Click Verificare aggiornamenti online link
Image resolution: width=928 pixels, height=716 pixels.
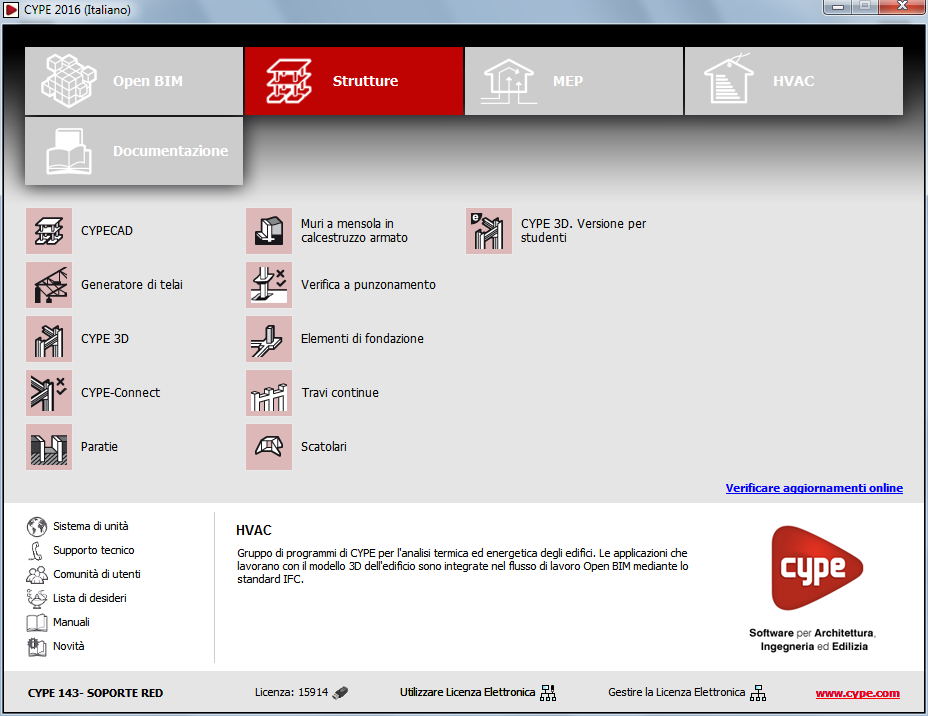(x=814, y=488)
